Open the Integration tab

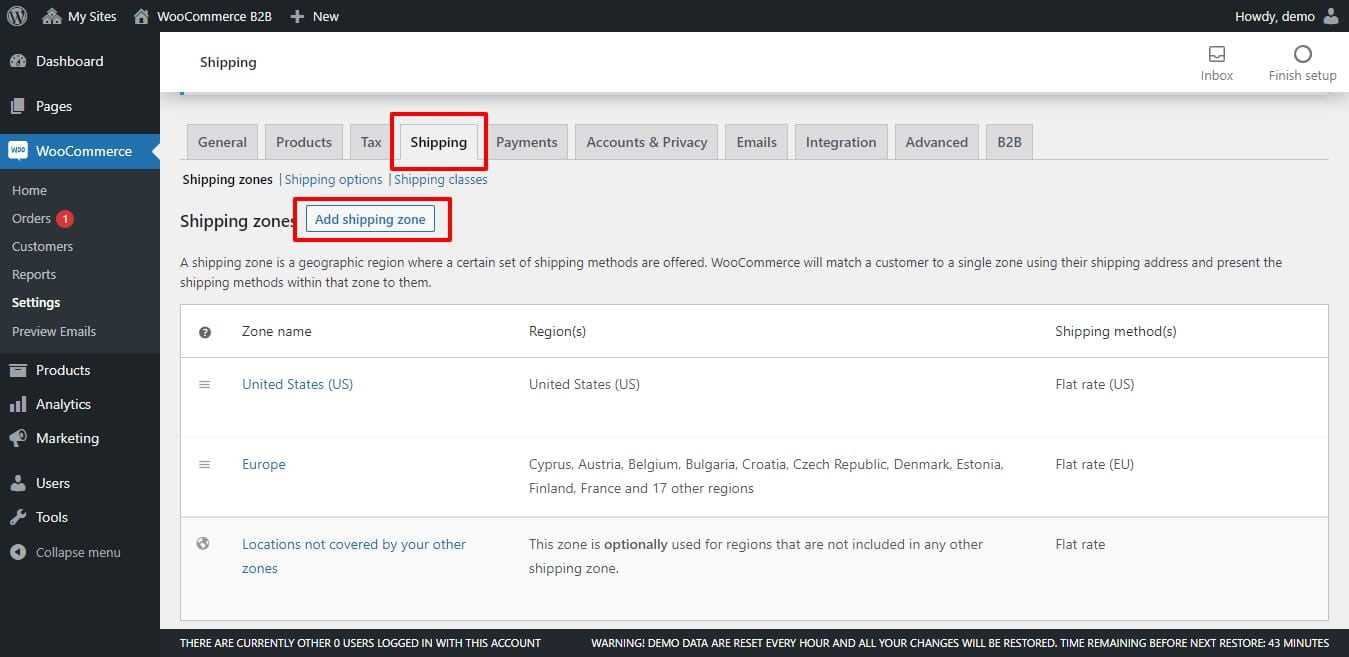841,142
